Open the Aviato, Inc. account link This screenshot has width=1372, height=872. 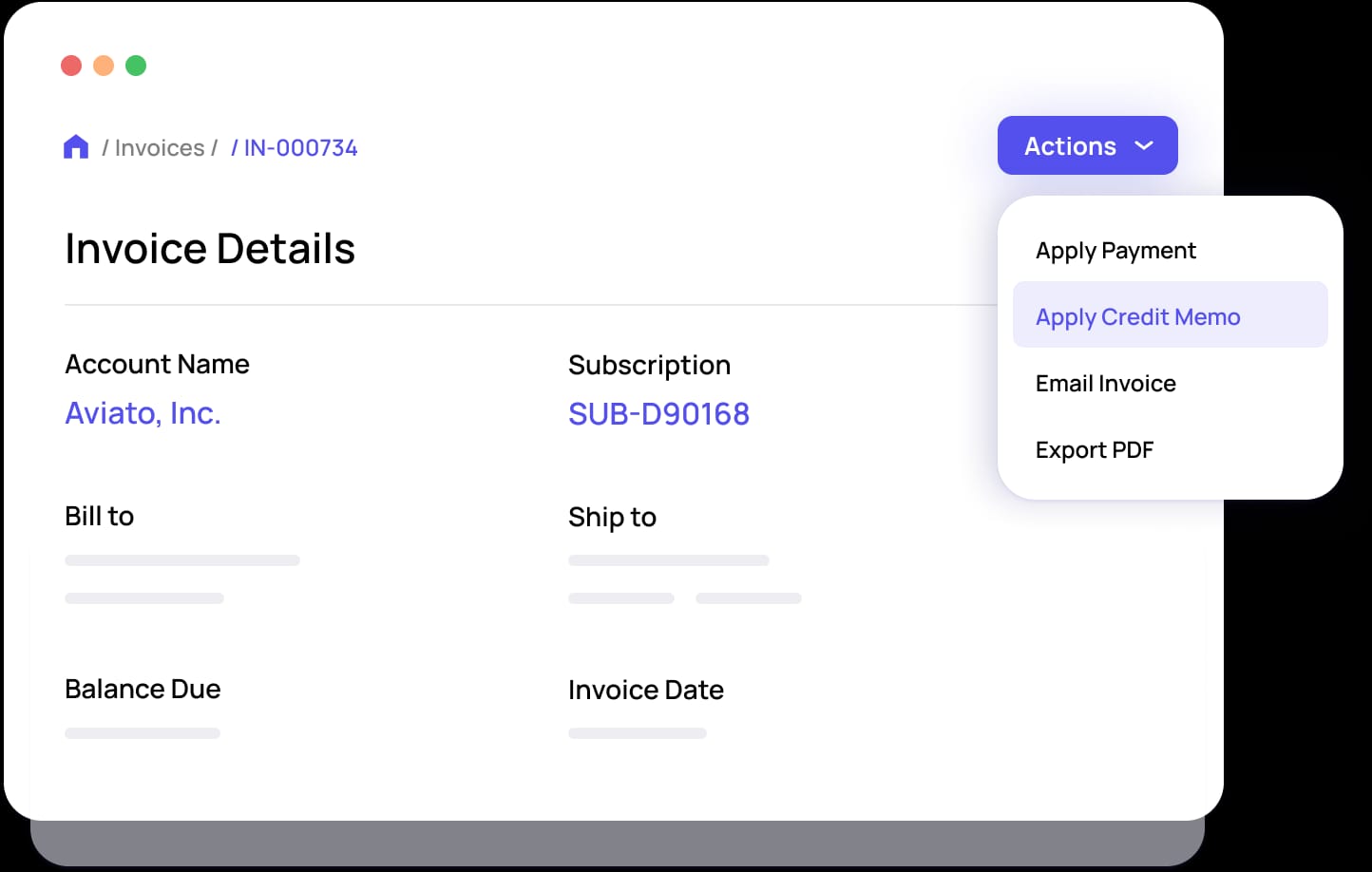pyautogui.click(x=143, y=412)
